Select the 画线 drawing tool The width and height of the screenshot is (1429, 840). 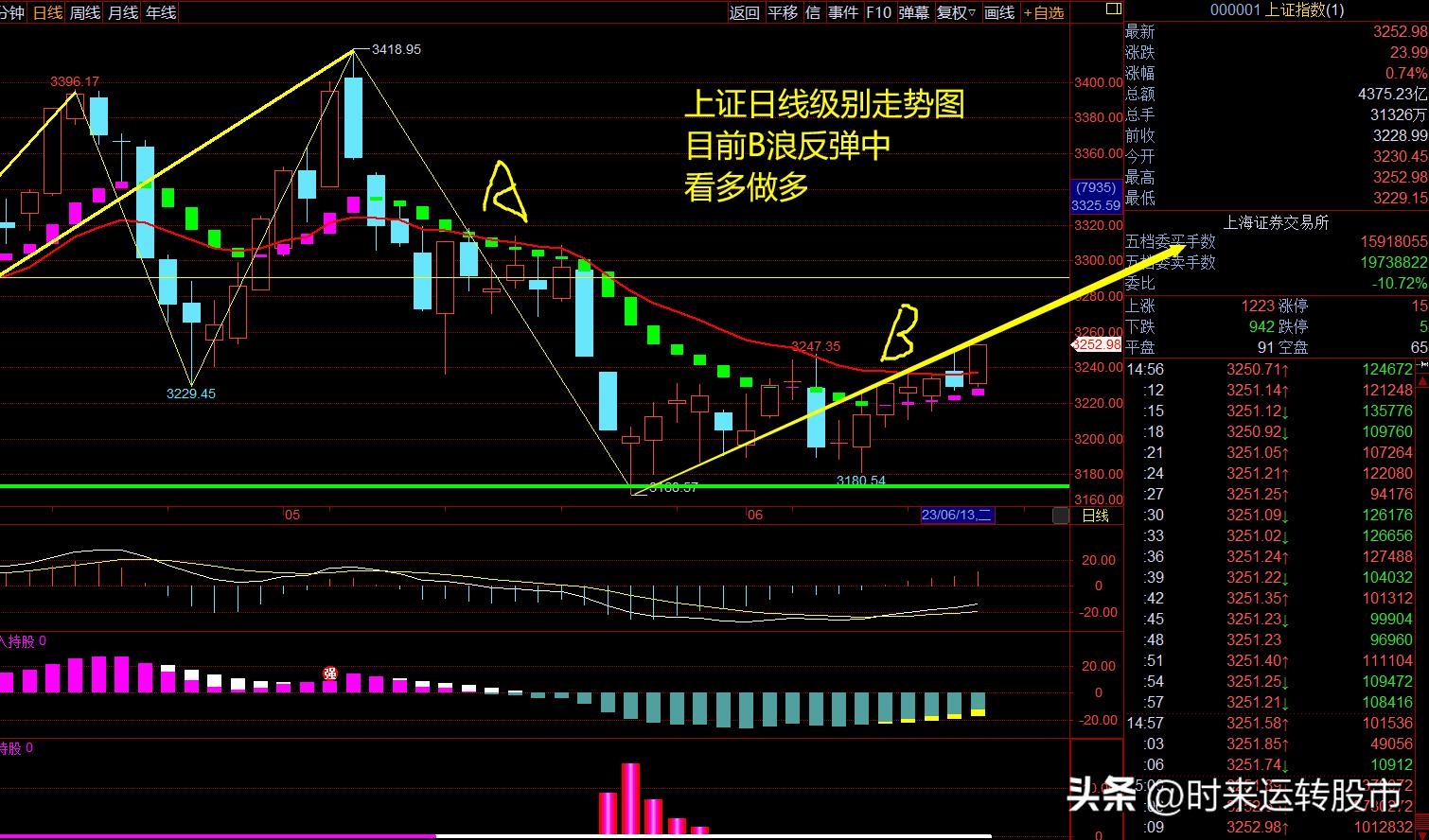pos(998,13)
